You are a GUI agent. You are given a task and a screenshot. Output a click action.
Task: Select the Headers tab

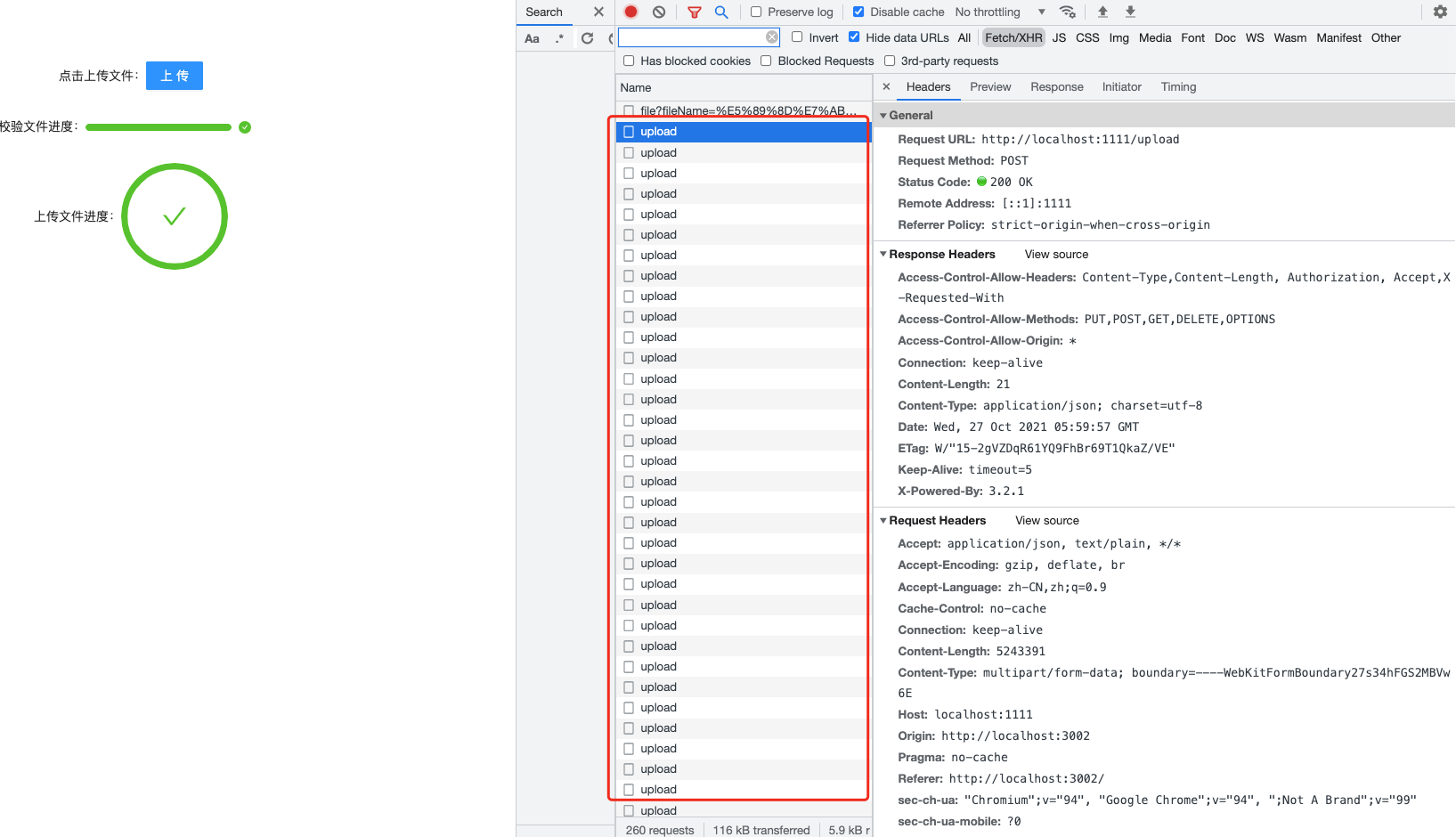tap(928, 86)
